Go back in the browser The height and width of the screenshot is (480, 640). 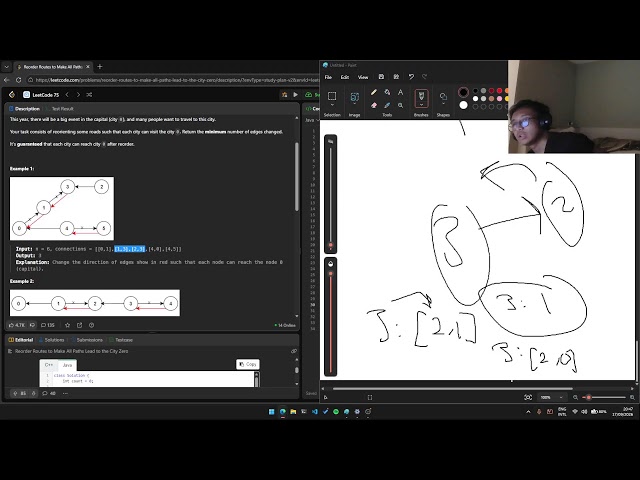tap(6, 80)
